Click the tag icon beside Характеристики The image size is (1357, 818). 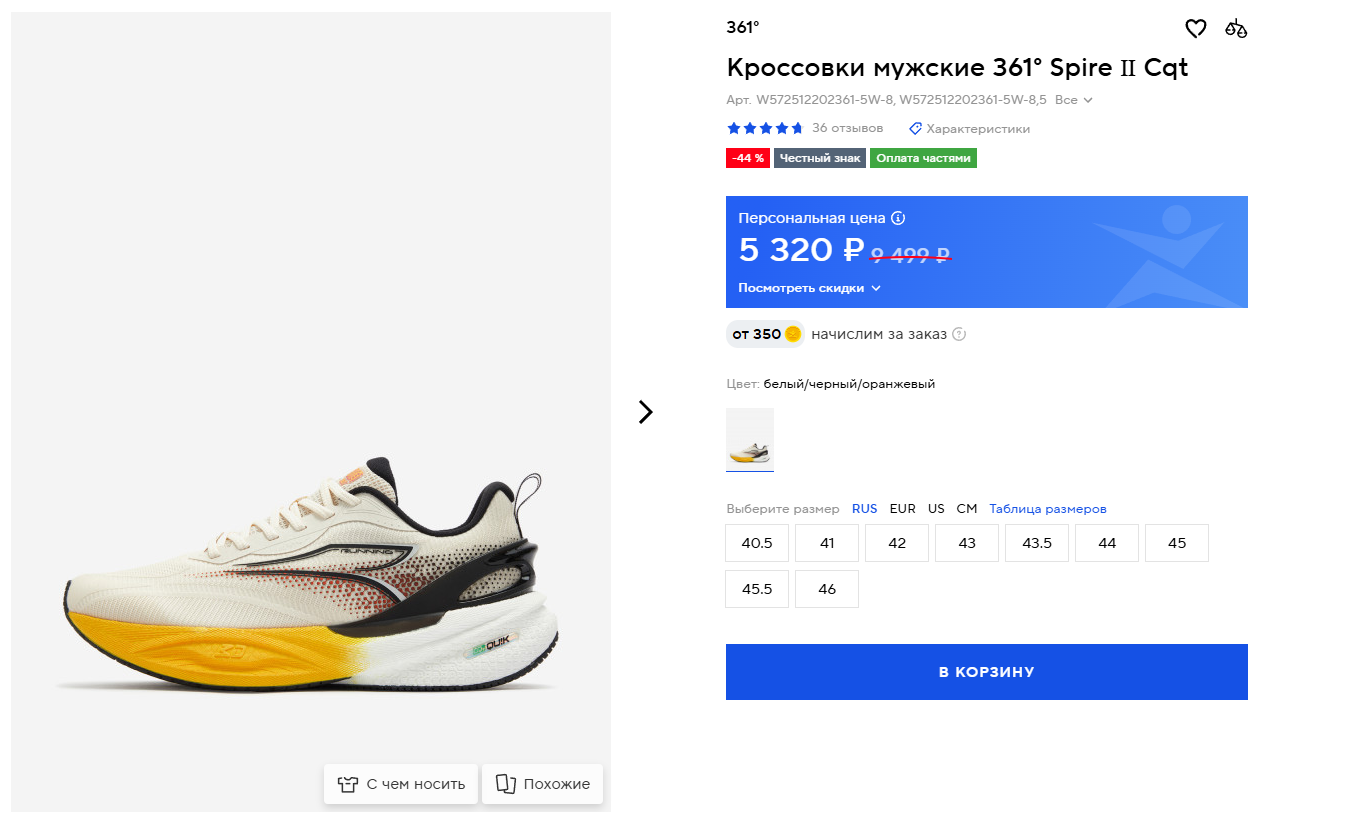point(915,129)
